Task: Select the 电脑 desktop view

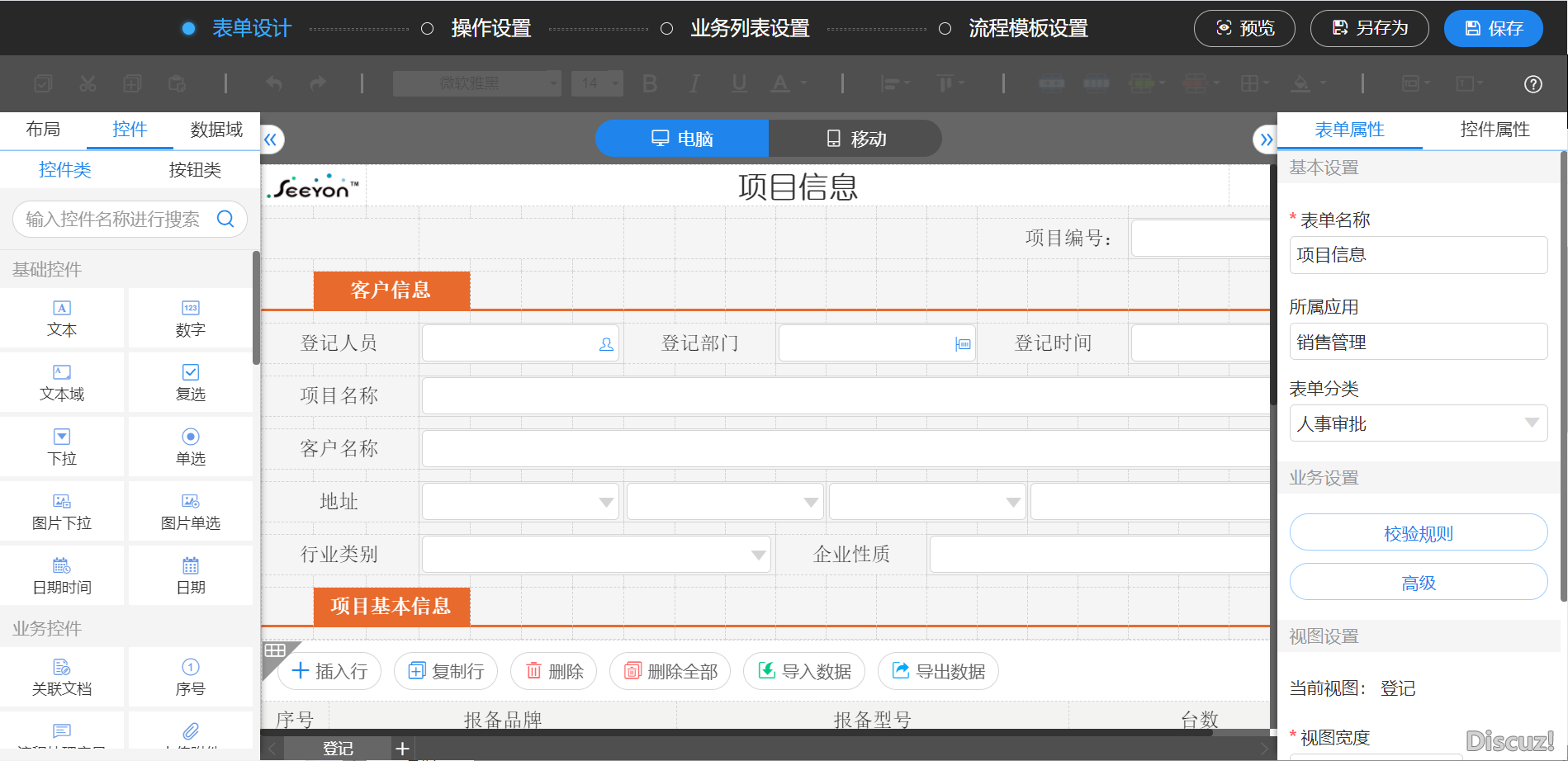Action: point(682,139)
